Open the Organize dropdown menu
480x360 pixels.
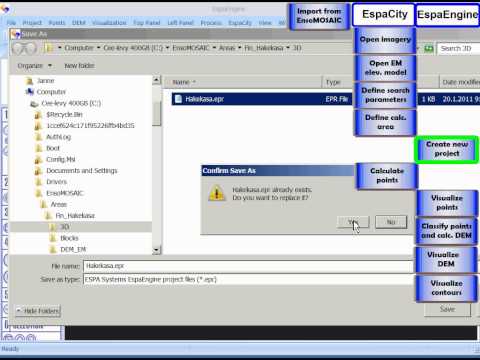tap(34, 66)
